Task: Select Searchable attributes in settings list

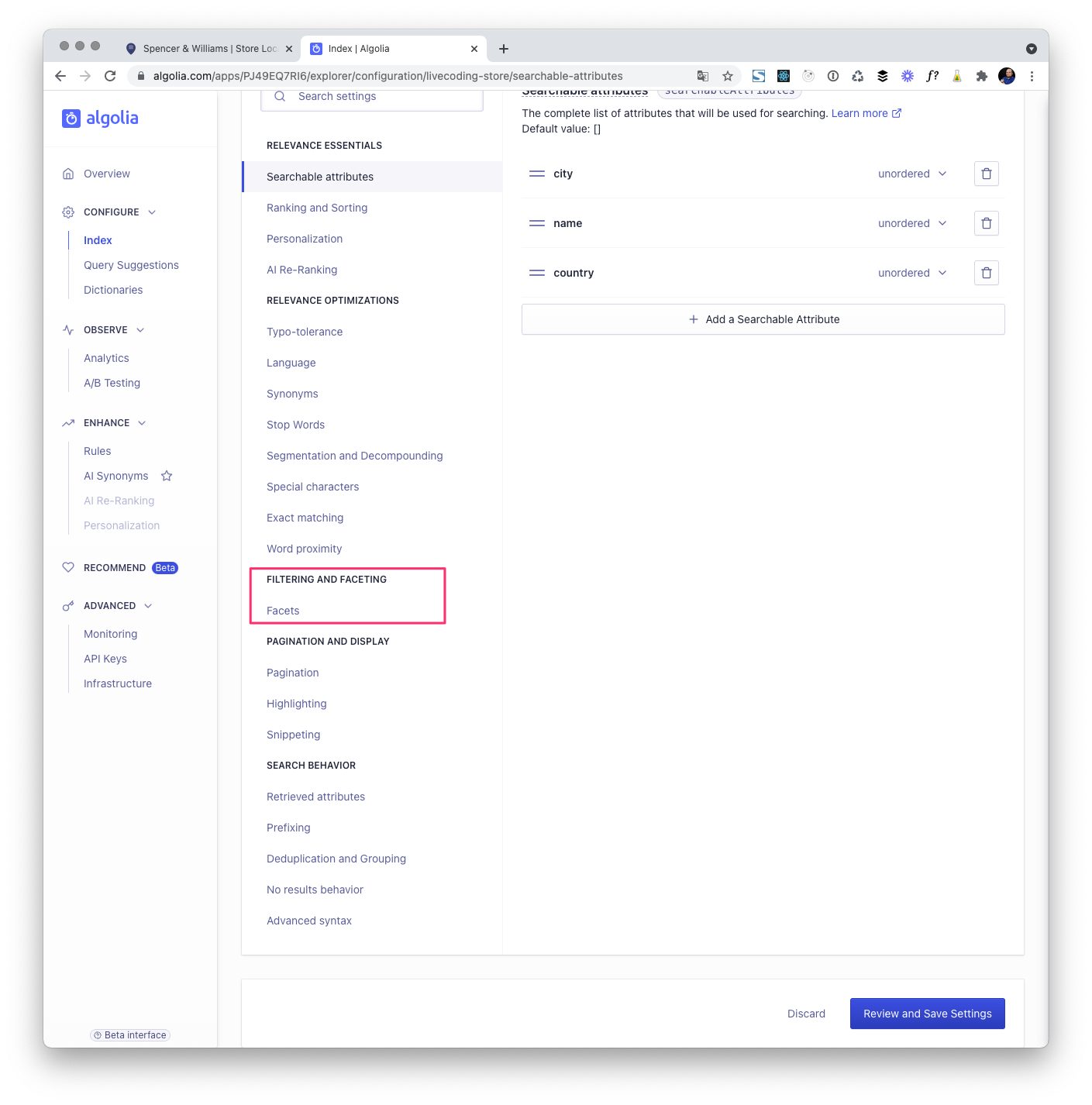Action: 372,177
